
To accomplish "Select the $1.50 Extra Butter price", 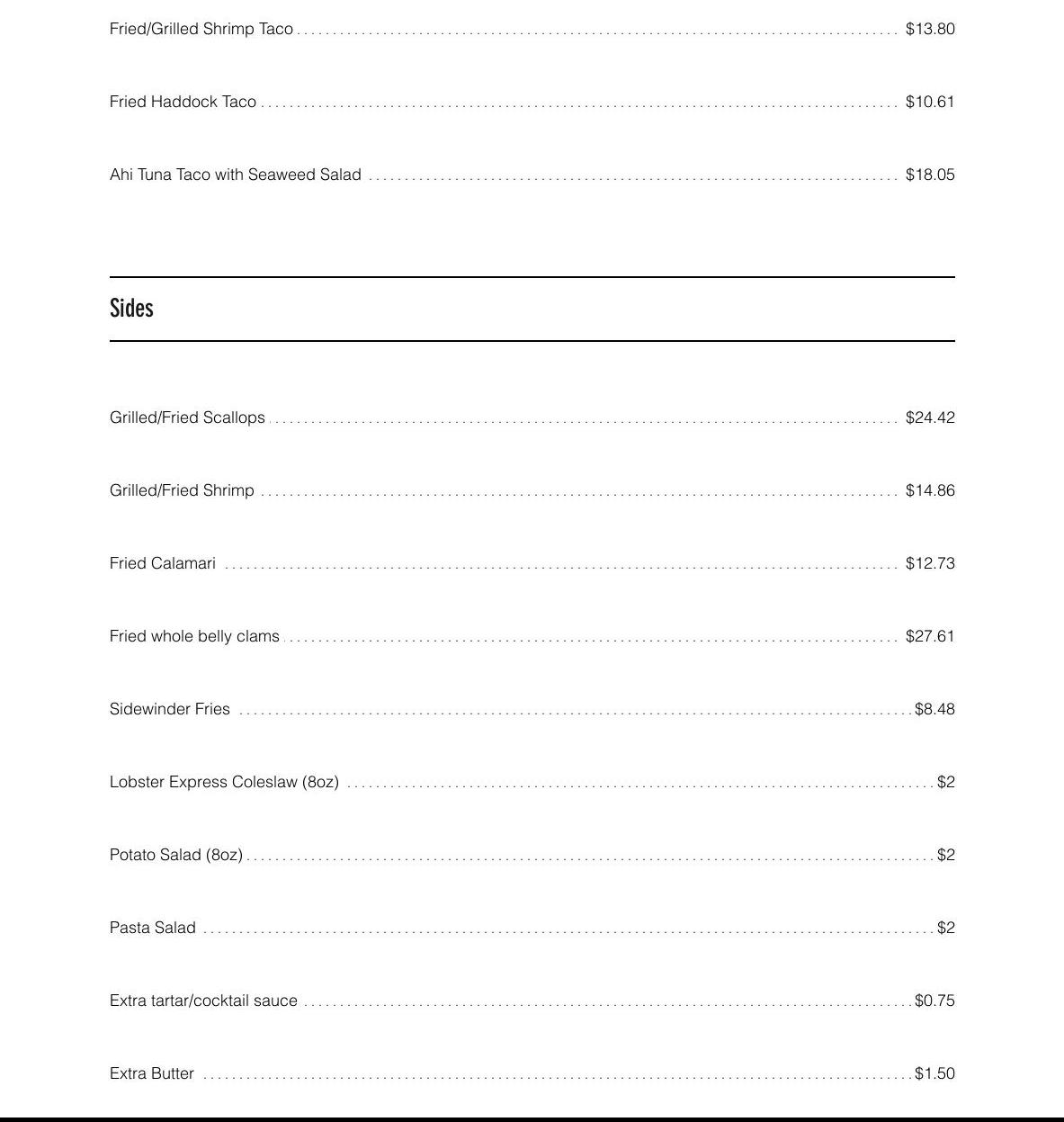I will tap(934, 1073).
